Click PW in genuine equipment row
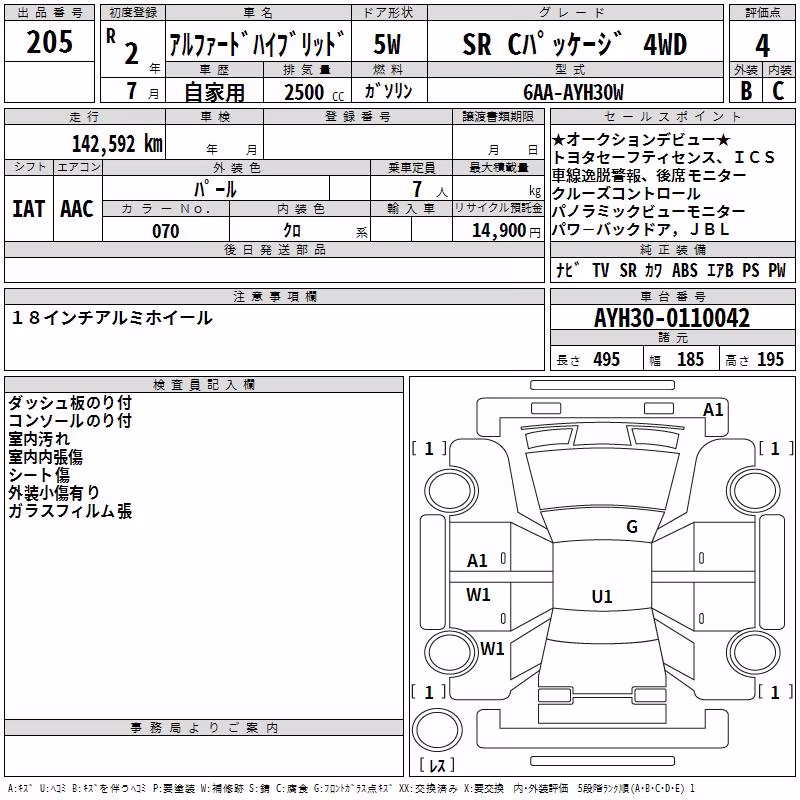 (777, 270)
